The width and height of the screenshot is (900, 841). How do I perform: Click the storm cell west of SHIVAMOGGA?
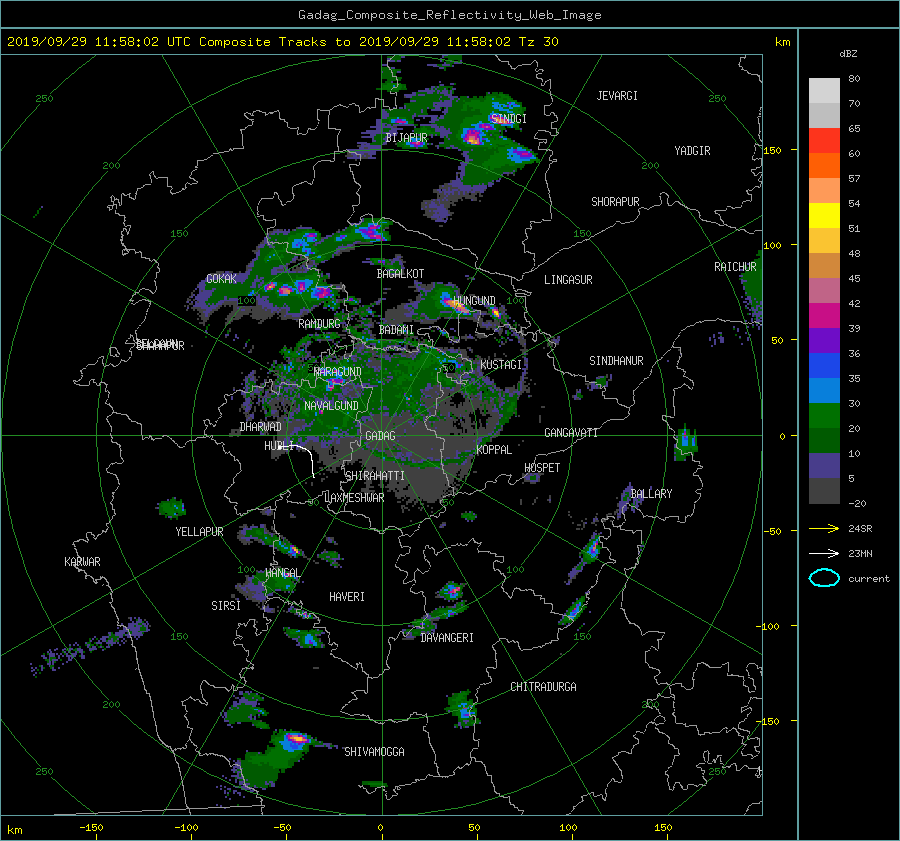pyautogui.click(x=296, y=739)
